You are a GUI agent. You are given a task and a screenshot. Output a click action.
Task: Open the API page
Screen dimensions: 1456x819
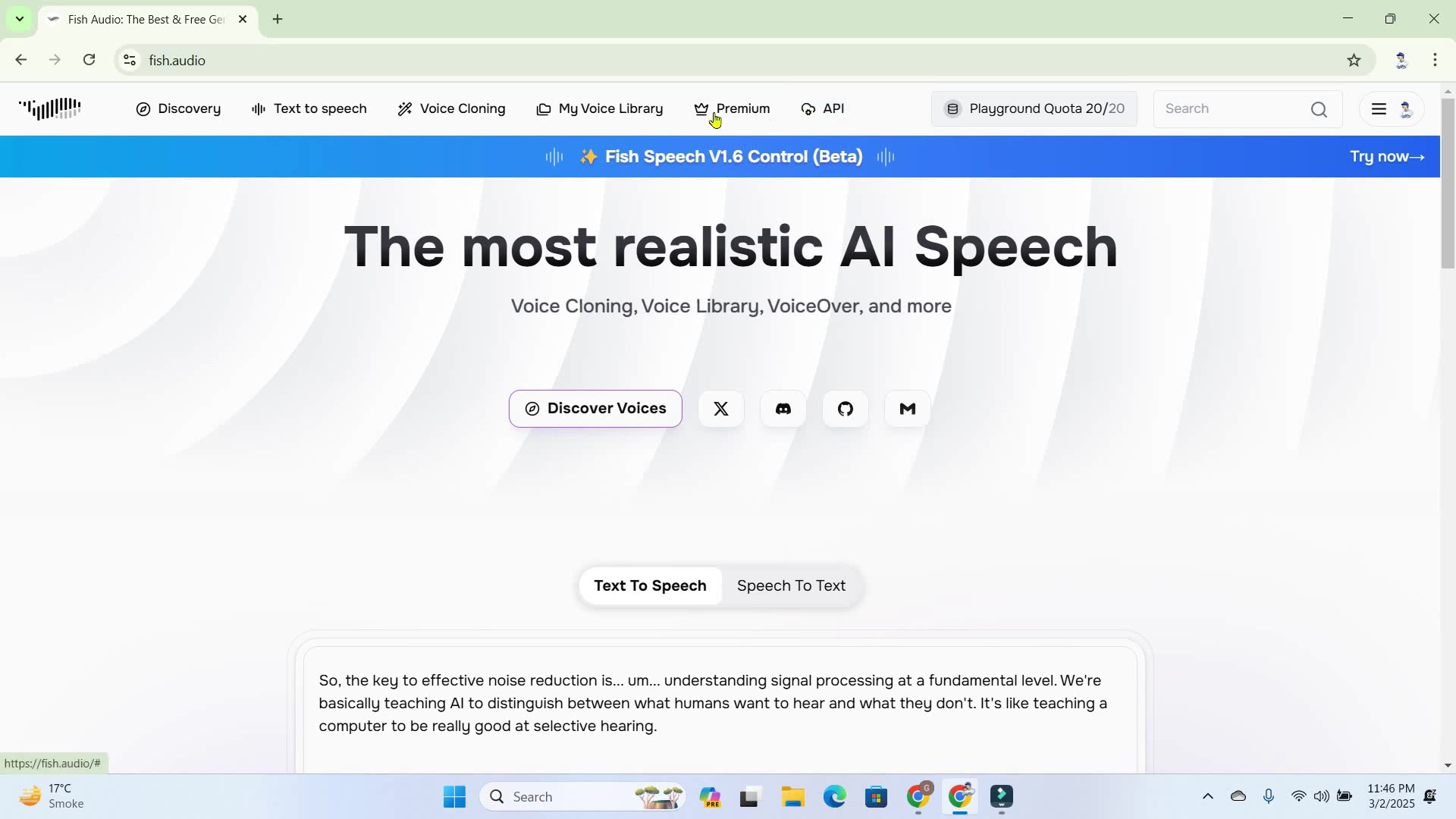click(823, 109)
